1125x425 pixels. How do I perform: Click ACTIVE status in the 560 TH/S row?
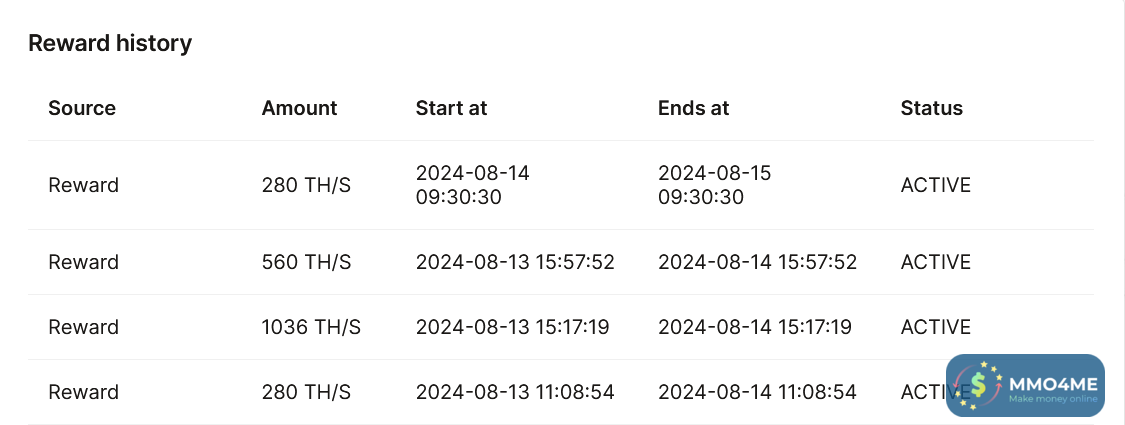tap(935, 262)
